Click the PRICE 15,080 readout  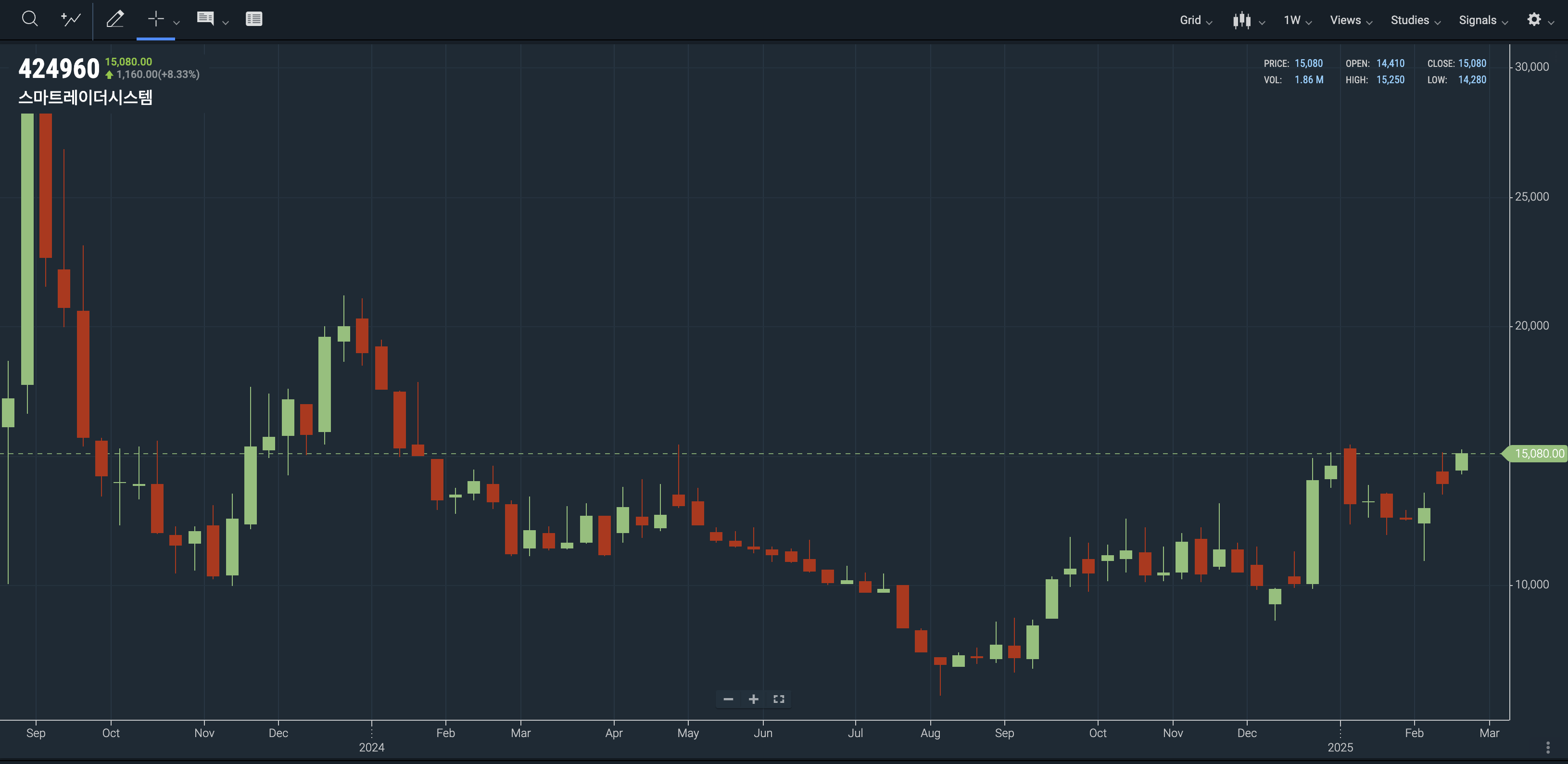[1293, 64]
